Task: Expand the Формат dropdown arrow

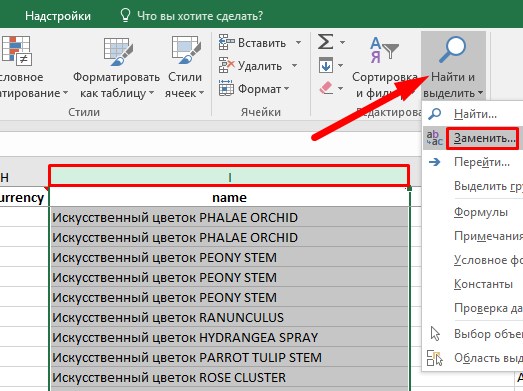Action: [x=286, y=89]
